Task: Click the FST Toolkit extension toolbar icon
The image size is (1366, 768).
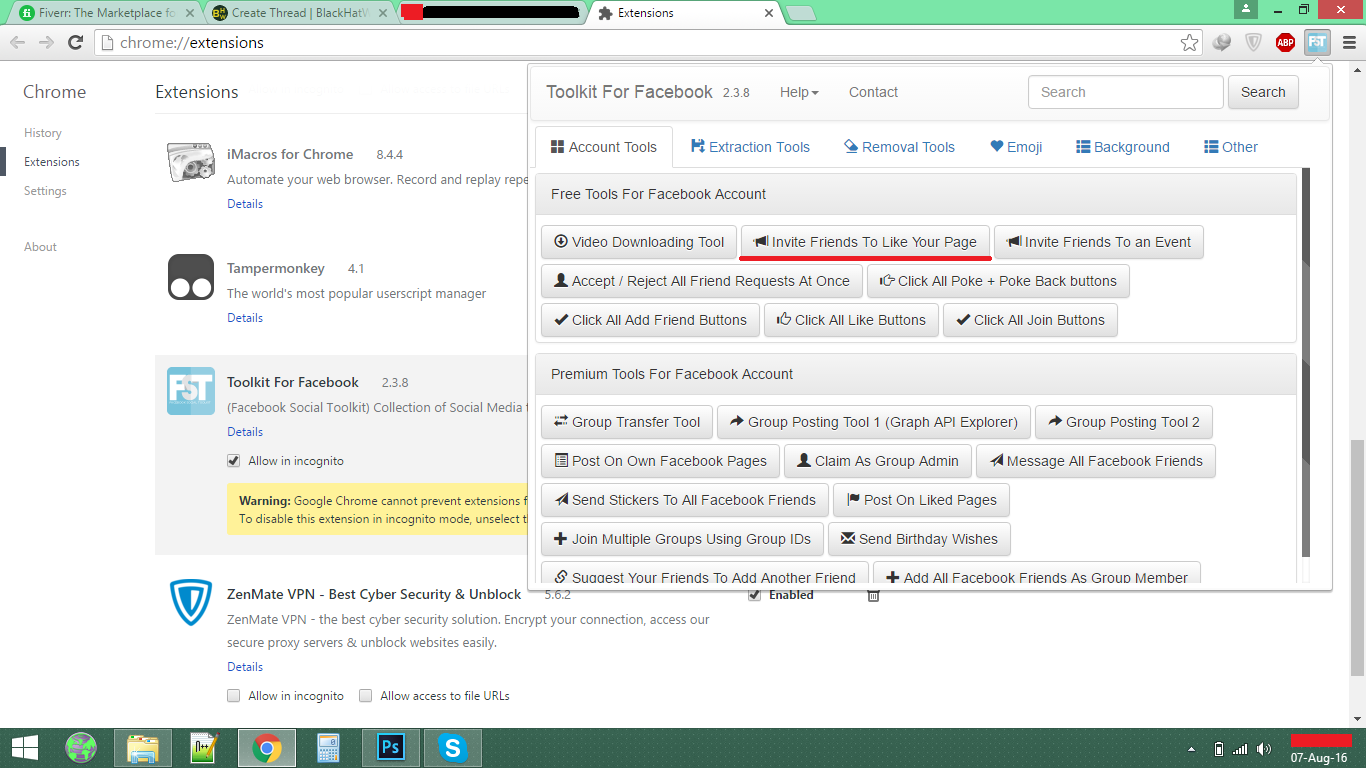Action: pos(1317,42)
